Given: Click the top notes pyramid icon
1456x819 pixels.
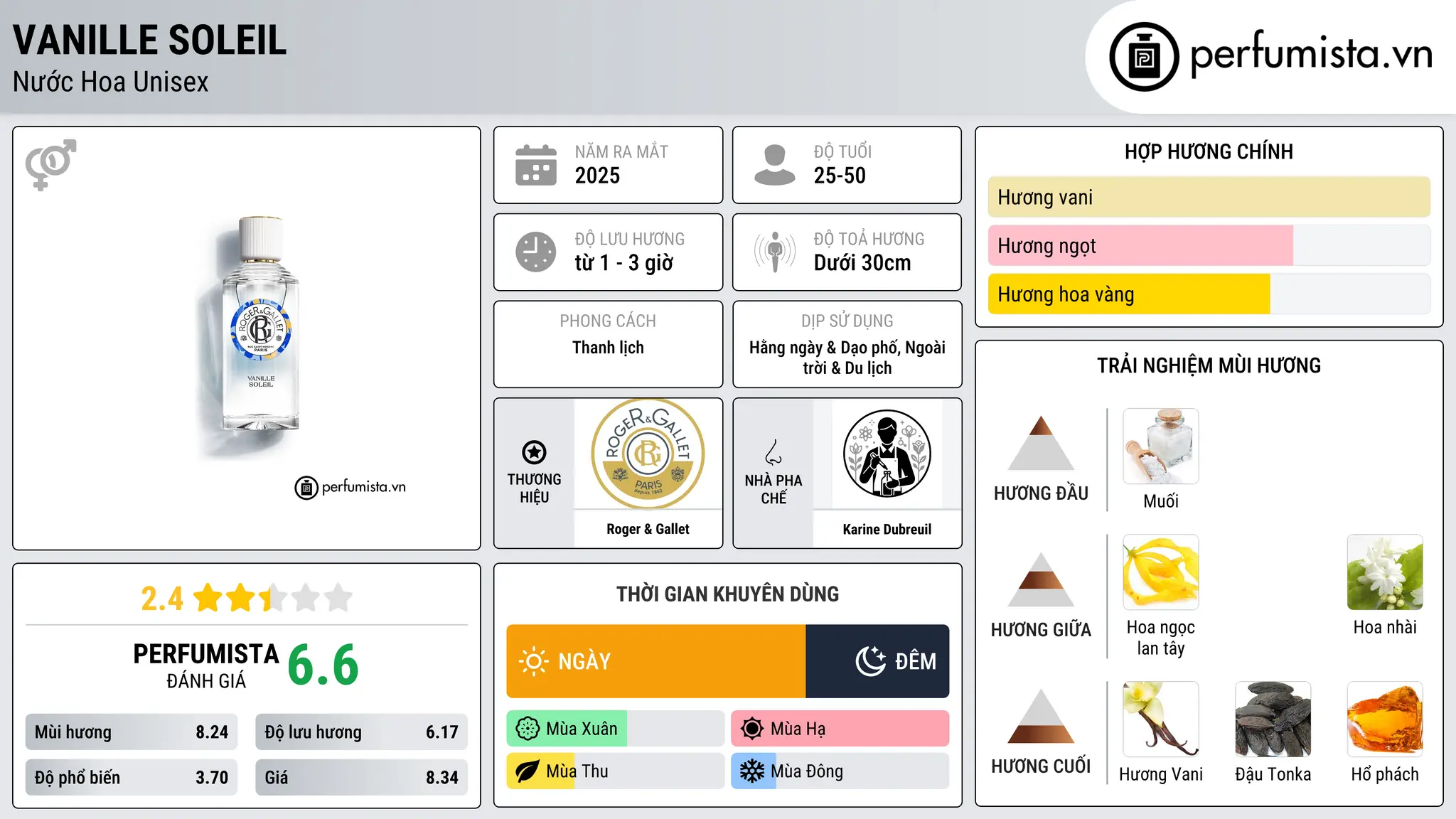Looking at the screenshot, I should tap(1042, 443).
